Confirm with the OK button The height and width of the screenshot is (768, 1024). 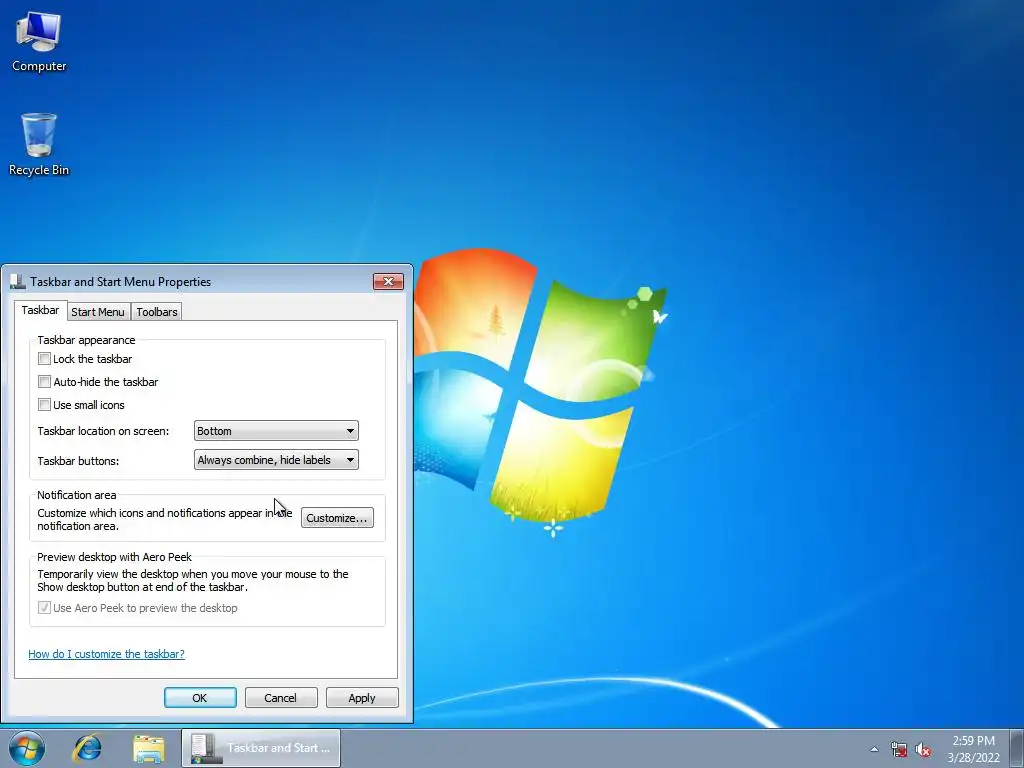click(200, 697)
